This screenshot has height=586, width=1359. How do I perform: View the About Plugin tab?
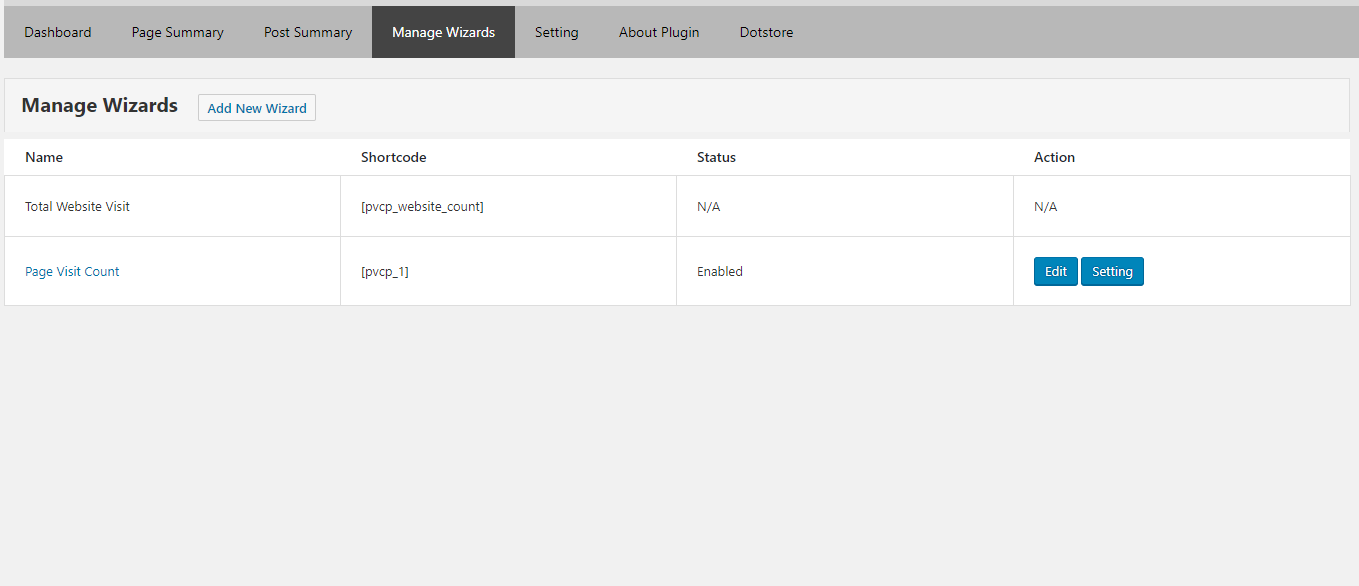(x=659, y=32)
